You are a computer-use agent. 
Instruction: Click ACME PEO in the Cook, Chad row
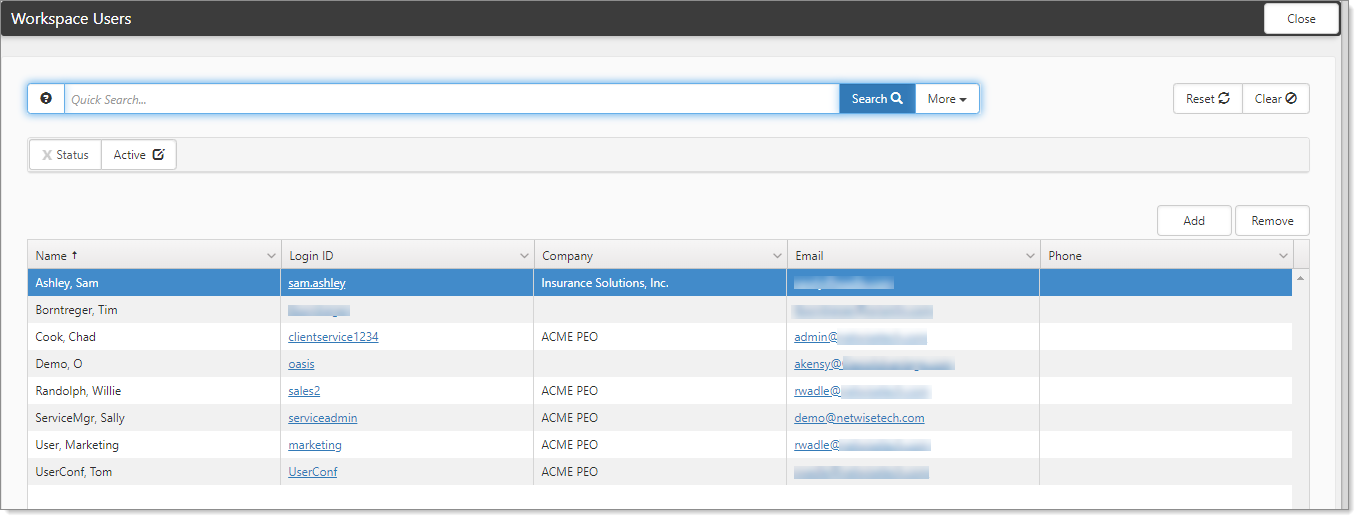click(x=569, y=337)
